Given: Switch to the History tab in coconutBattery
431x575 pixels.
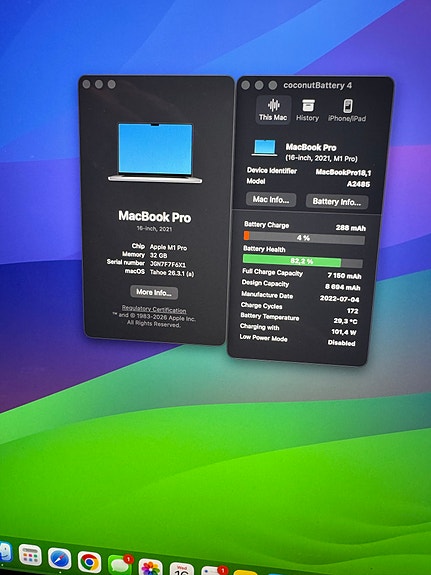Looking at the screenshot, I should (x=307, y=110).
